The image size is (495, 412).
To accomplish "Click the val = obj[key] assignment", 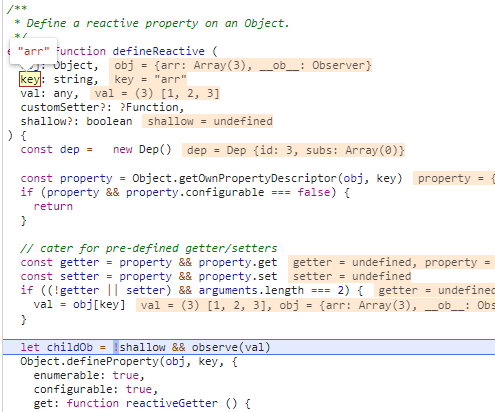I will [79, 305].
